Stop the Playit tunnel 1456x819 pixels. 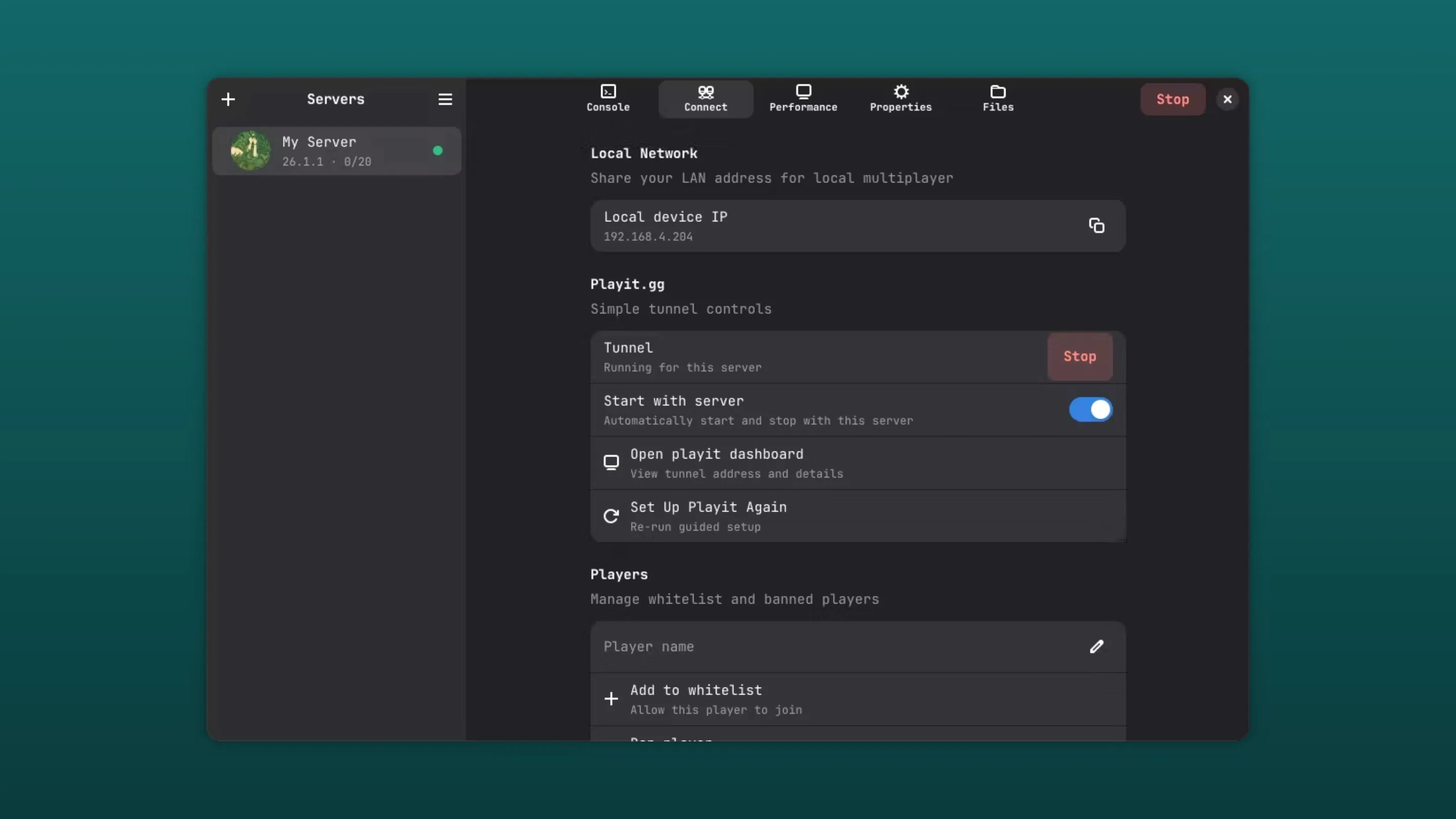tap(1079, 356)
